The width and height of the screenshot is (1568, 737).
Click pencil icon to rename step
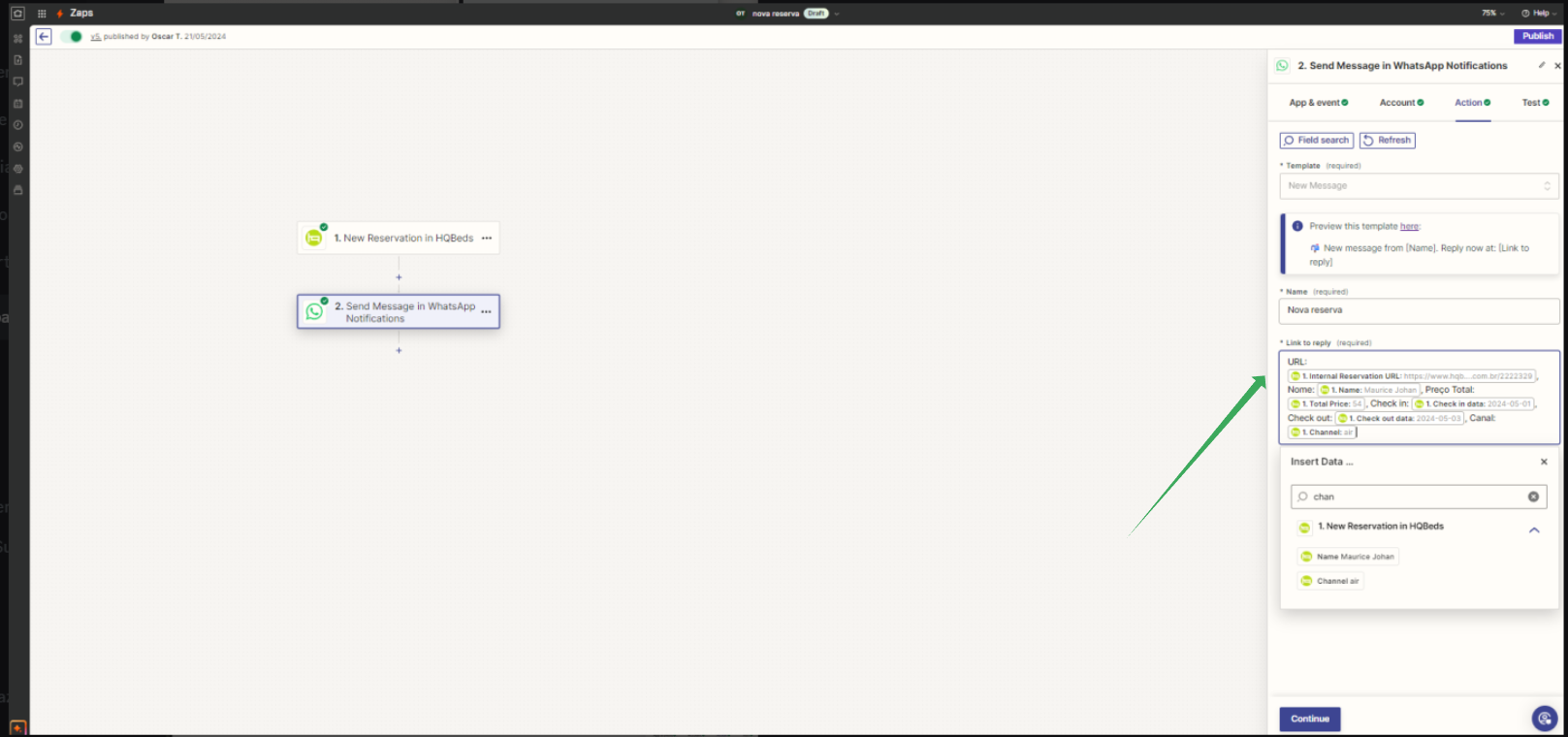[1542, 65]
